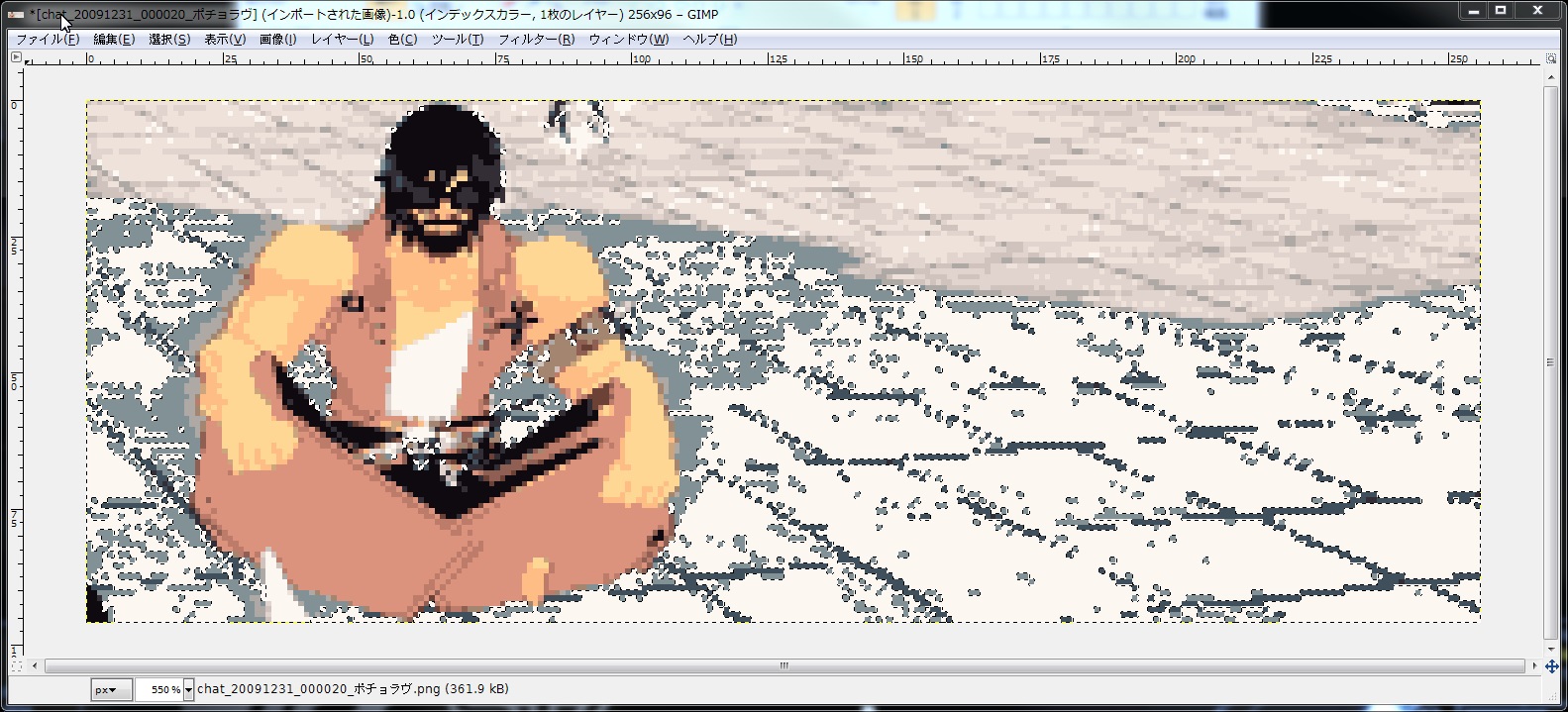Screen dimensions: 1568x712
Task: Open the 選択(S) menu
Action: coord(168,40)
